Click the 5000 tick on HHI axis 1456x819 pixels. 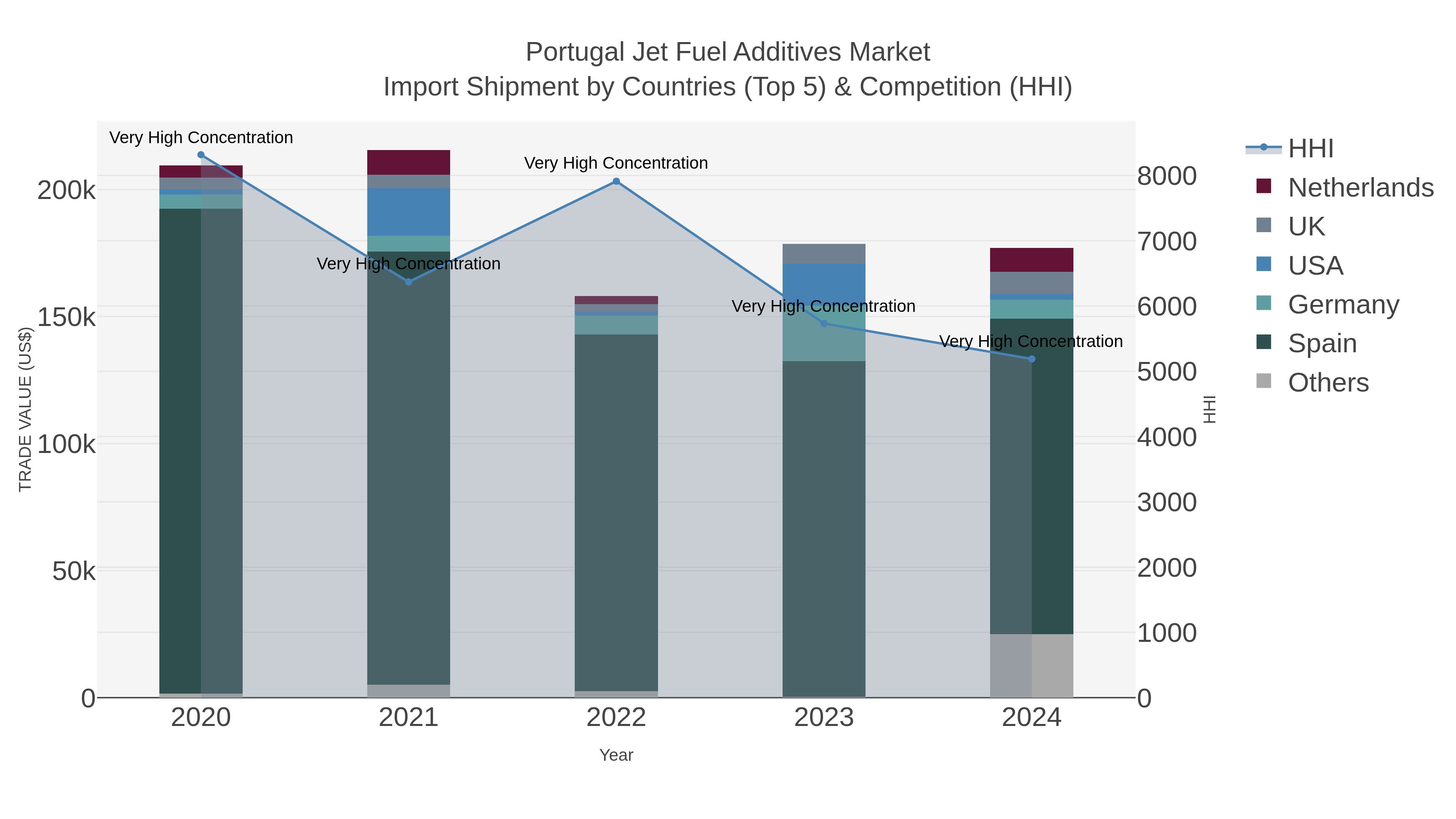pyautogui.click(x=1166, y=372)
